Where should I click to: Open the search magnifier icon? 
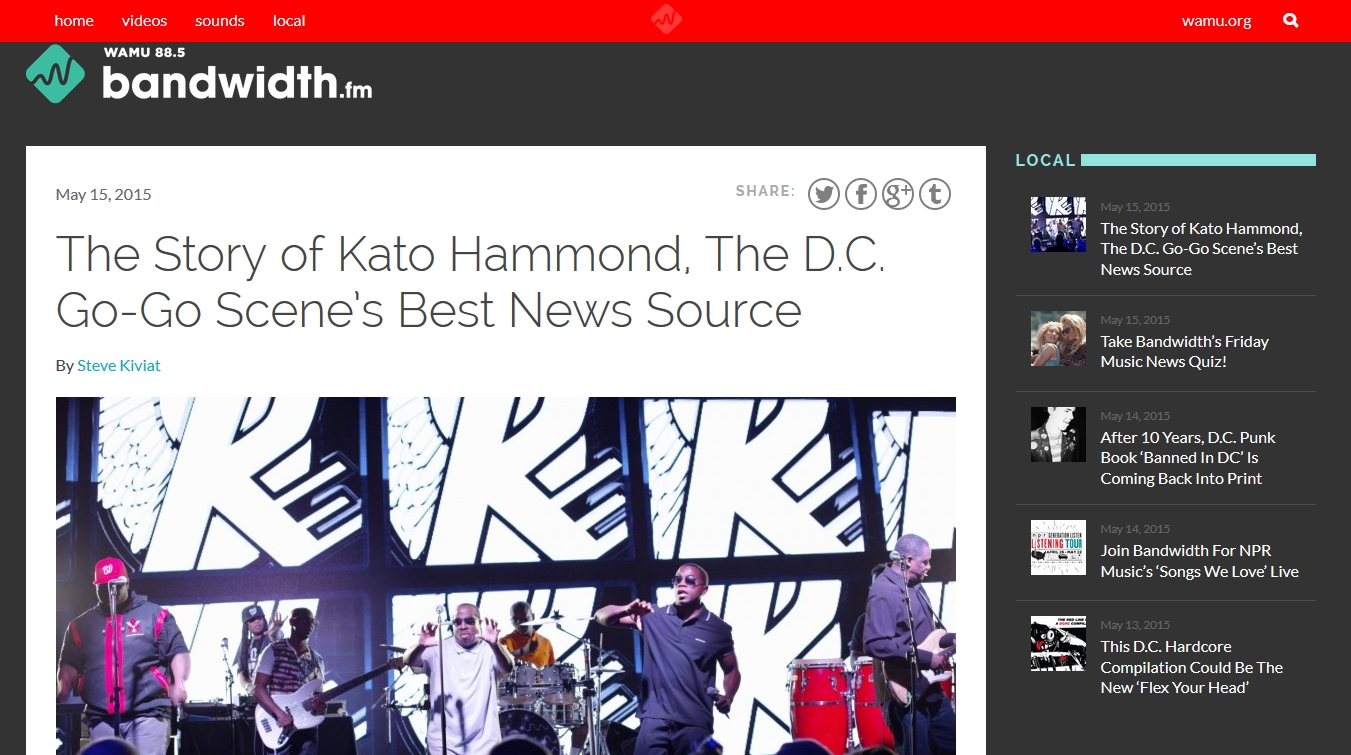pyautogui.click(x=1291, y=20)
